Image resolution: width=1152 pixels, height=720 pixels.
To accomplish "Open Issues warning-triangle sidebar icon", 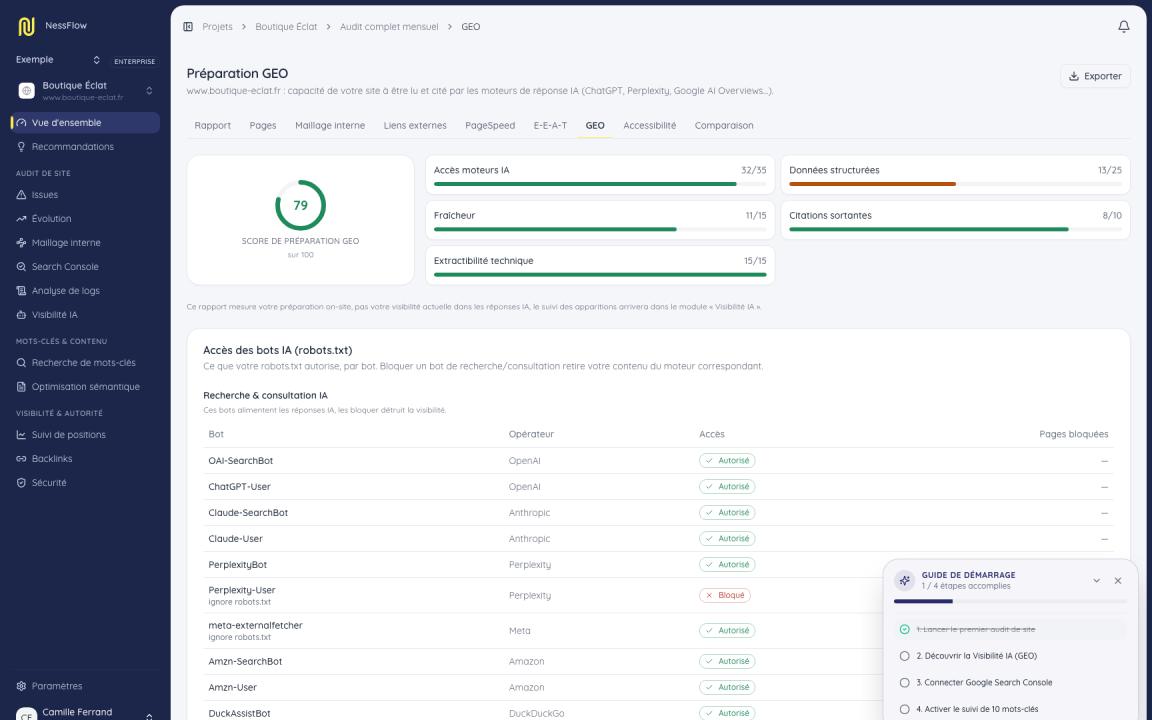I will (21, 195).
